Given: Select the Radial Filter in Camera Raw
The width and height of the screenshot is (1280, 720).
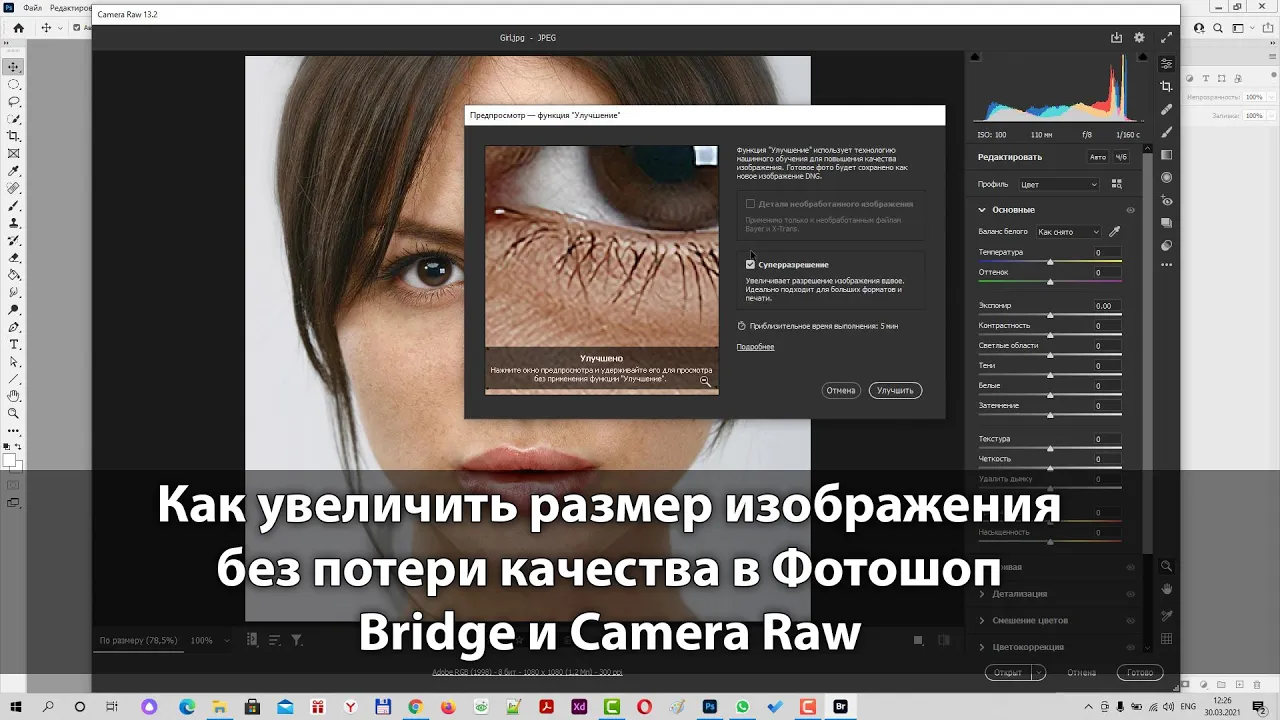Looking at the screenshot, I should point(1166,177).
